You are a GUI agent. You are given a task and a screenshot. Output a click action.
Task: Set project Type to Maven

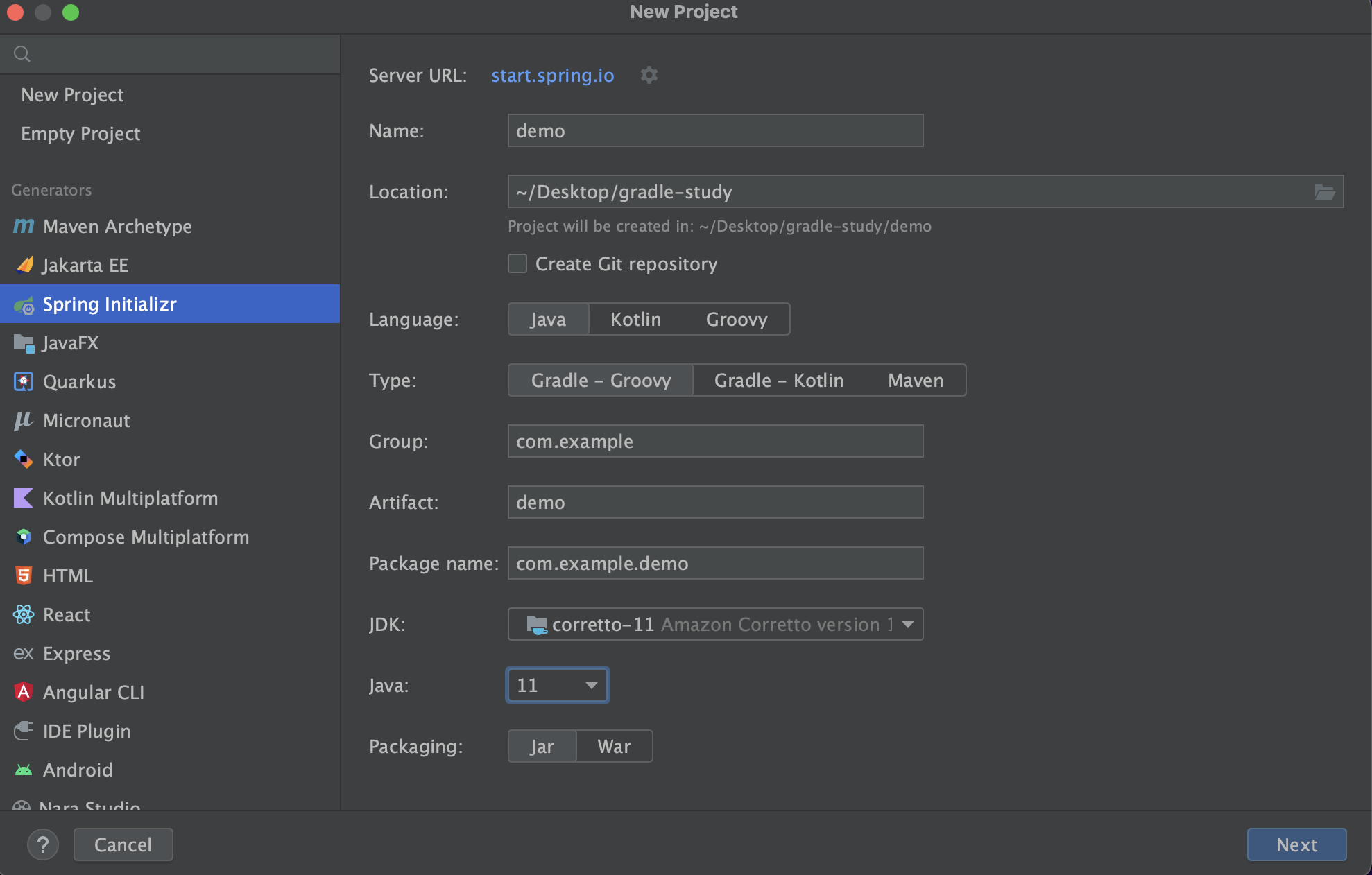[x=915, y=380]
